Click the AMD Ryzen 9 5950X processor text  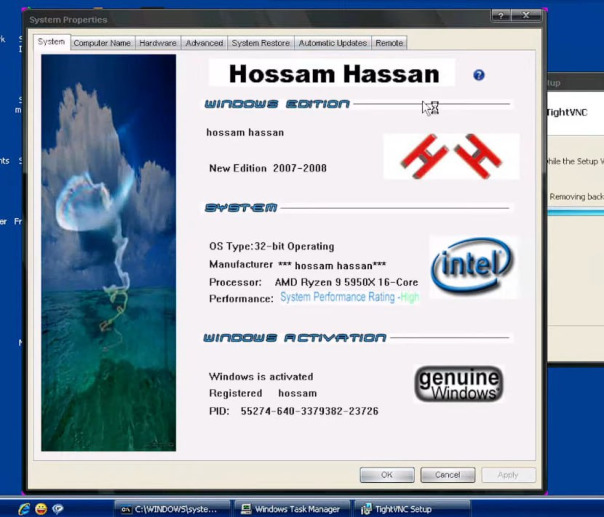tap(346, 282)
